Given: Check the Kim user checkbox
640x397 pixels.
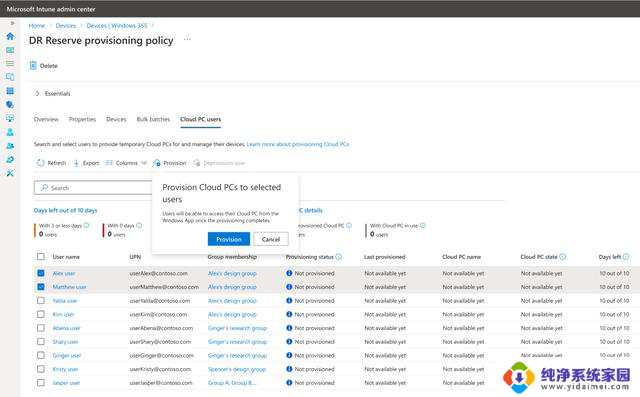Looking at the screenshot, I should pyautogui.click(x=41, y=314).
